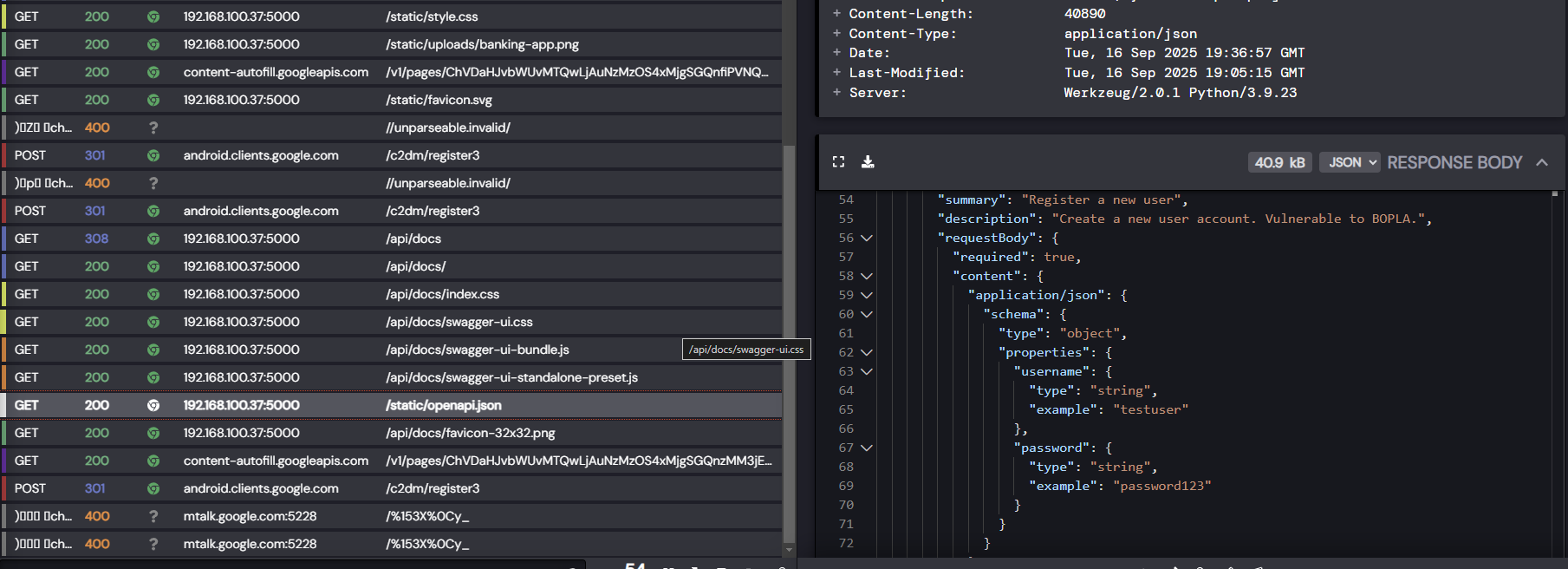Fold the requestBody block at line 56
The height and width of the screenshot is (569, 1568).
tap(867, 238)
